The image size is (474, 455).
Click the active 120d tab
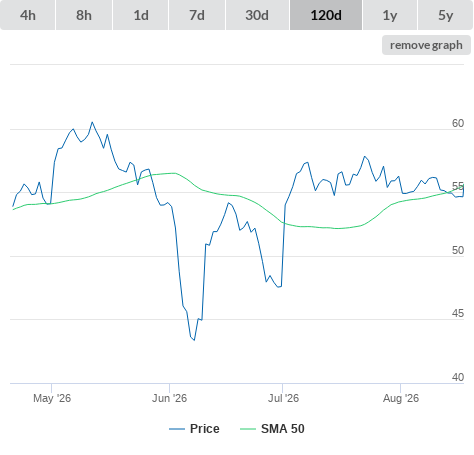[x=326, y=15]
